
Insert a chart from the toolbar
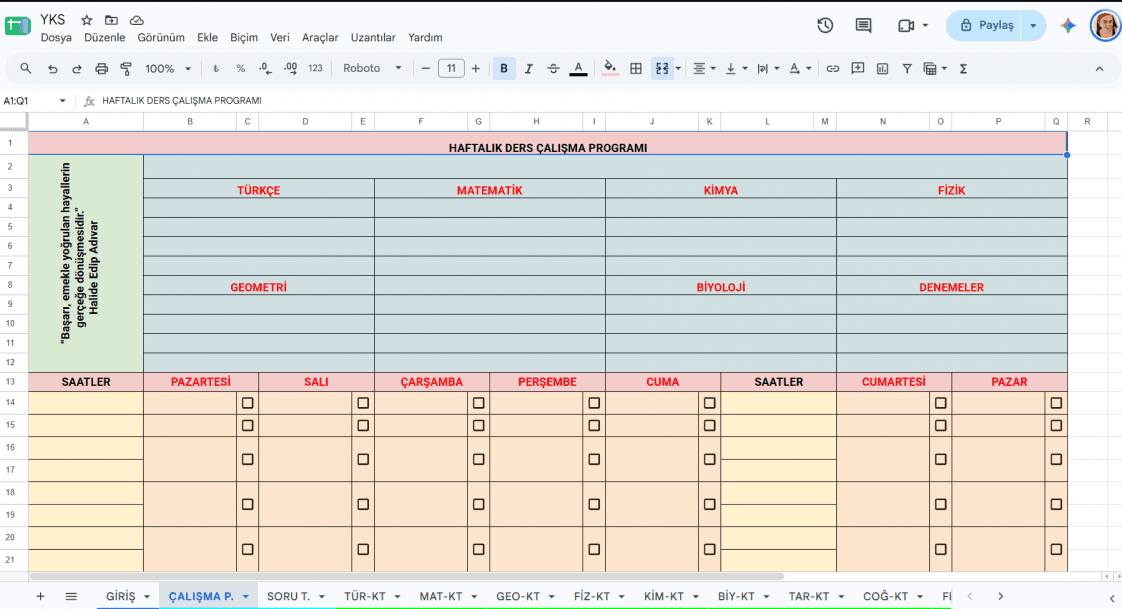882,69
